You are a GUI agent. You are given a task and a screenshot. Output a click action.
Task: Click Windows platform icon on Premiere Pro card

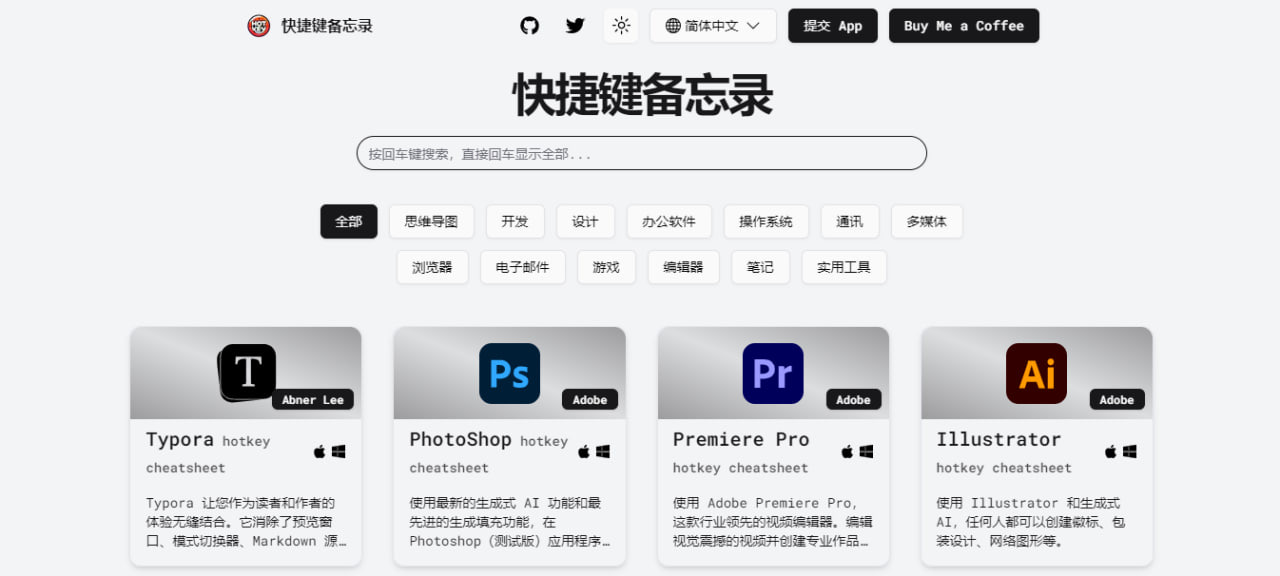coord(866,452)
